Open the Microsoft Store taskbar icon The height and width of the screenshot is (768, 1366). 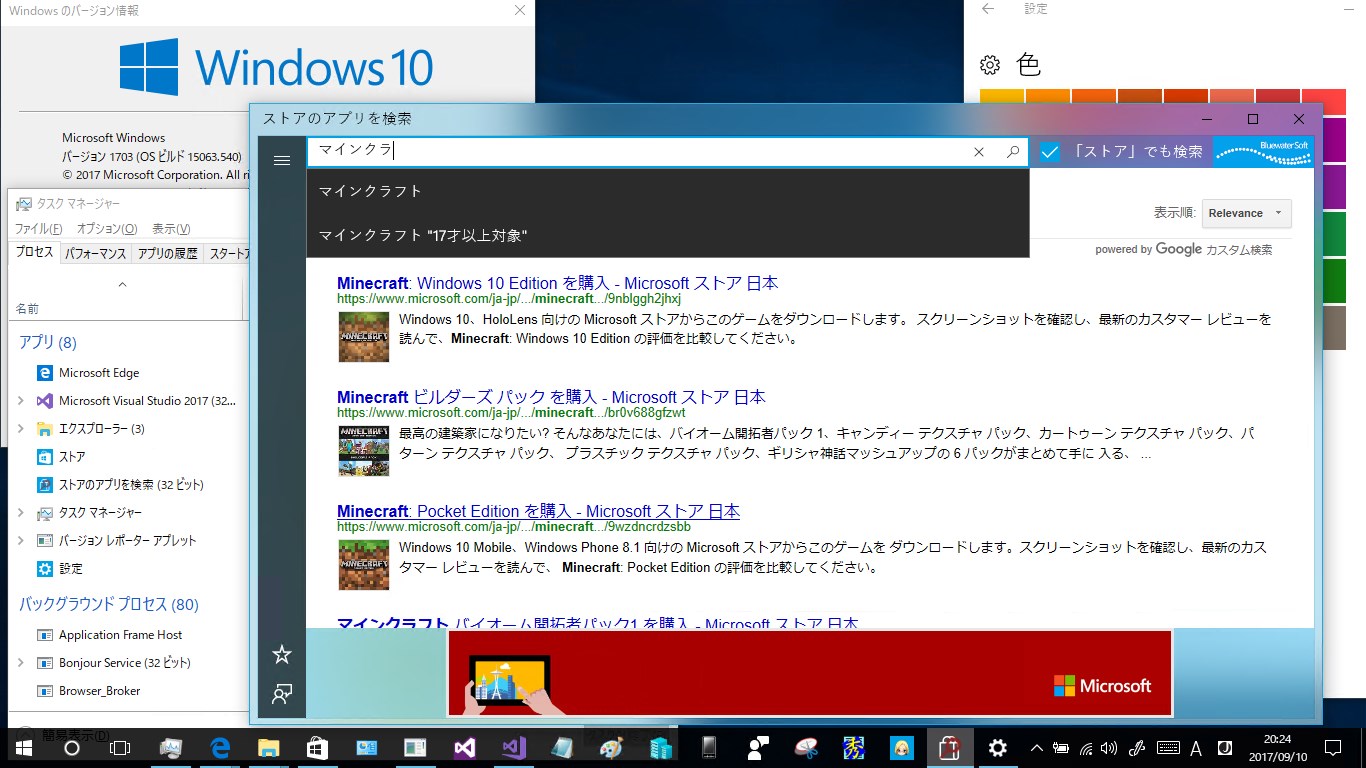317,747
